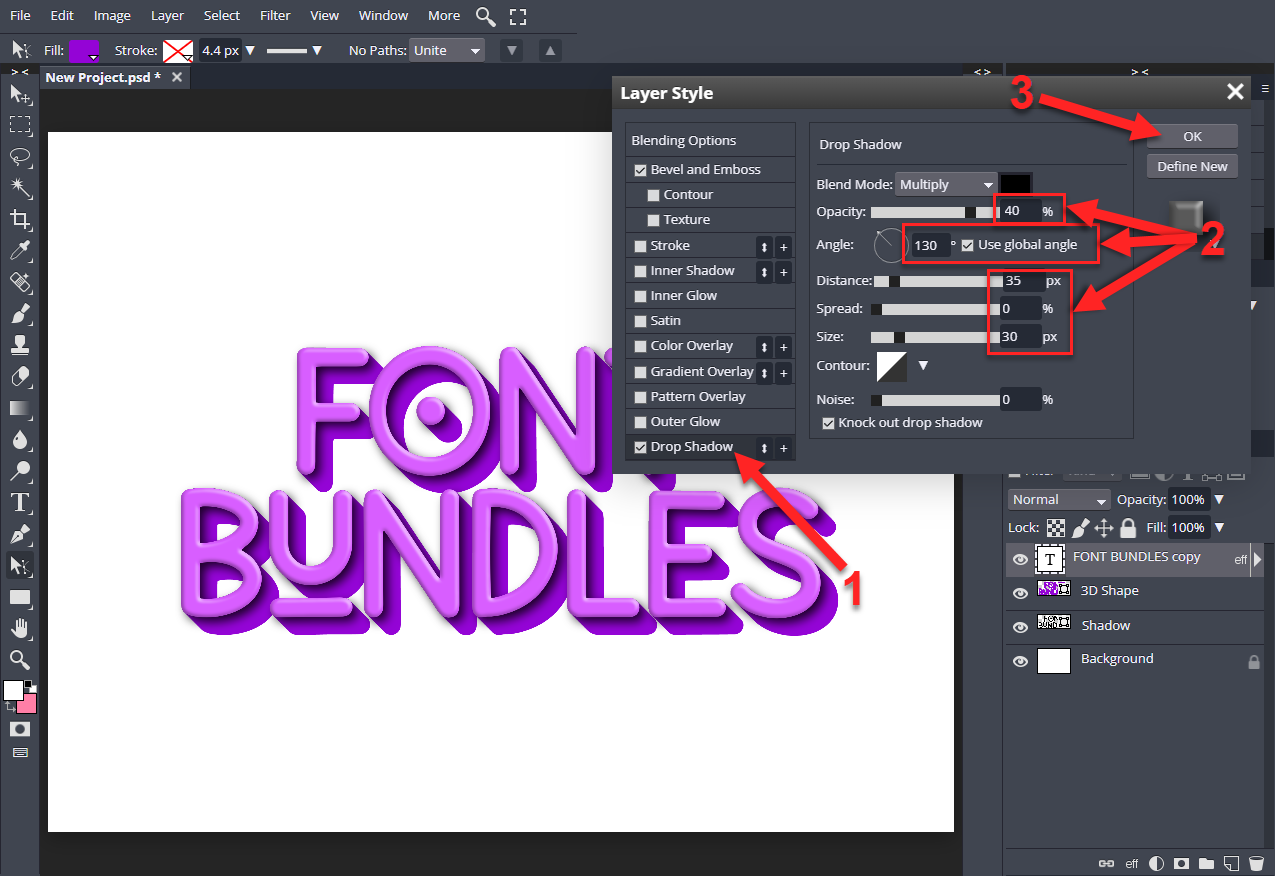Screen dimensions: 1275x876
Task: Select the Blur droplet tool
Action: [x=19, y=439]
